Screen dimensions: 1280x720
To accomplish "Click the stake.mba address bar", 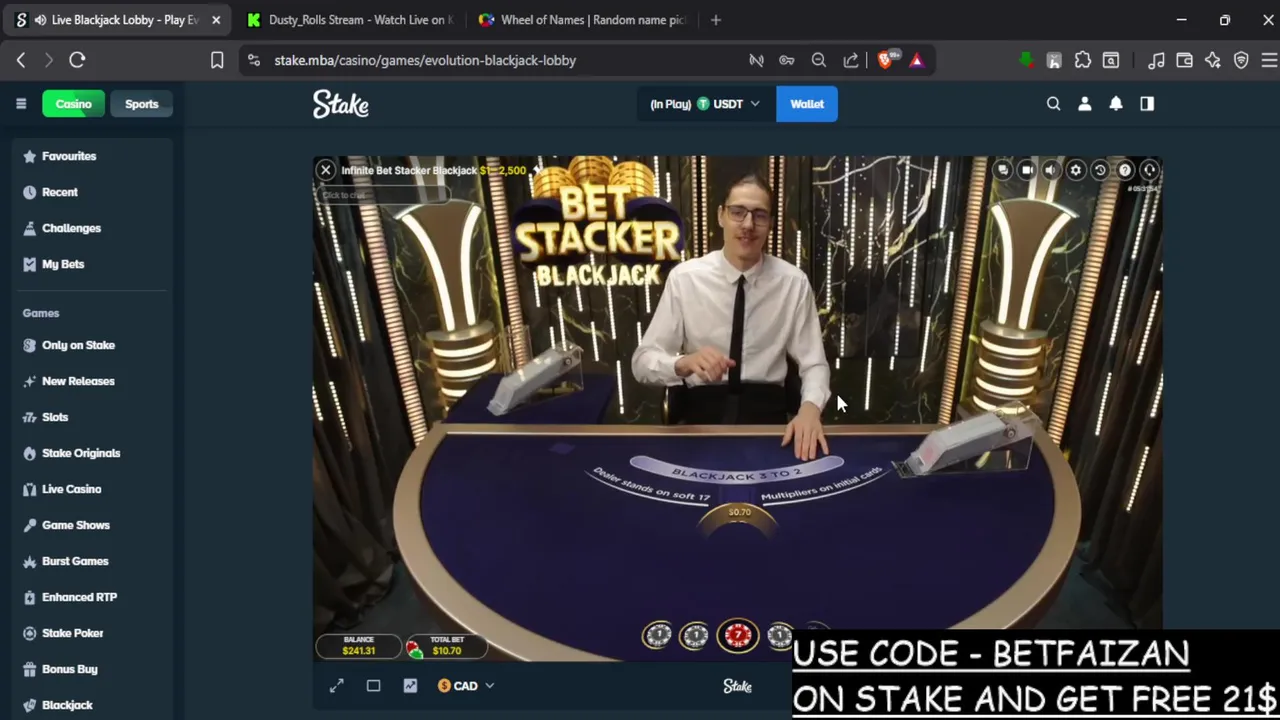I will tap(425, 60).
